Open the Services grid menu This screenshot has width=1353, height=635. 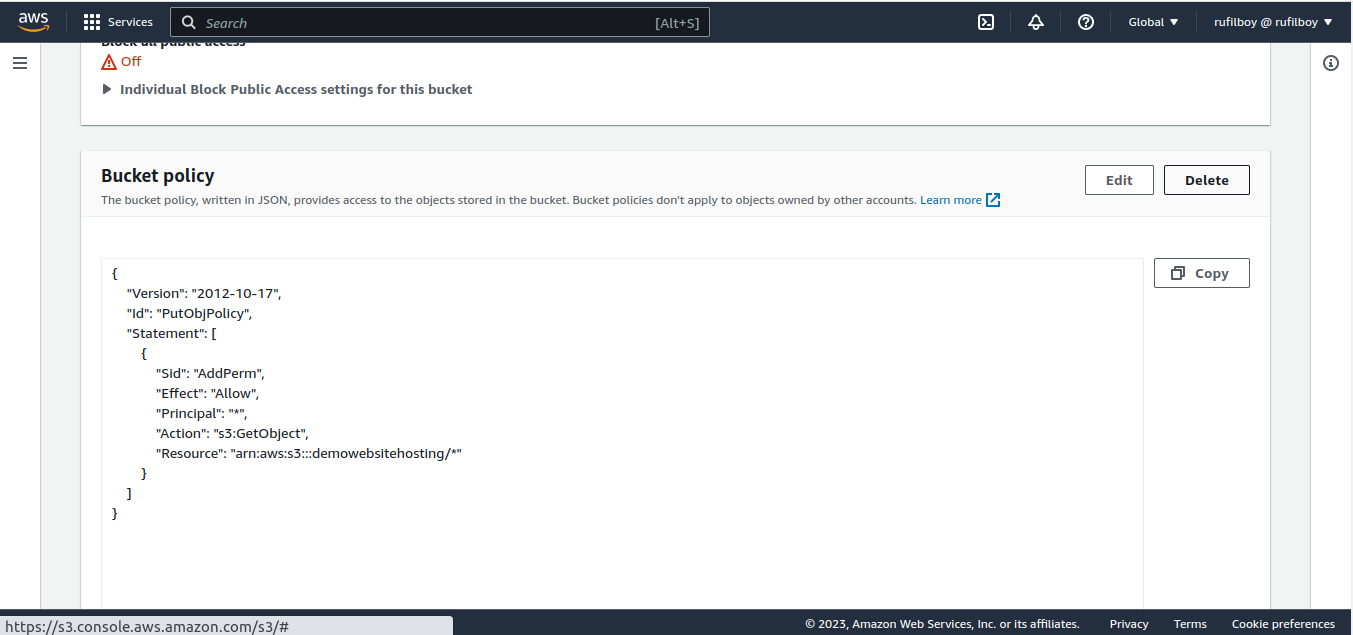pyautogui.click(x=118, y=22)
